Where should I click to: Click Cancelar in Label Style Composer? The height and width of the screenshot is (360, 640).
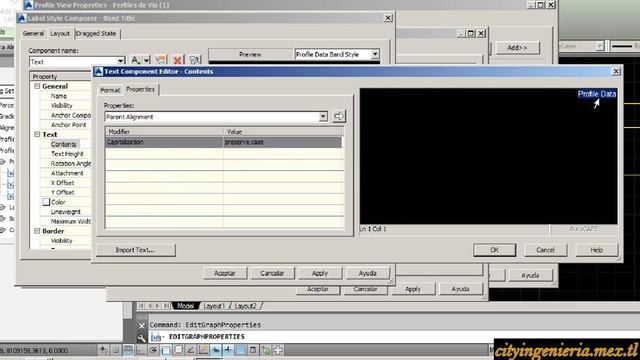(x=272, y=273)
